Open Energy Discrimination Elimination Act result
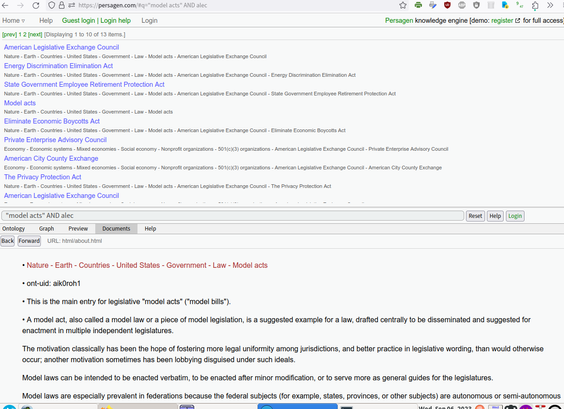Screen dimensions: 564x409 [x=58, y=66]
